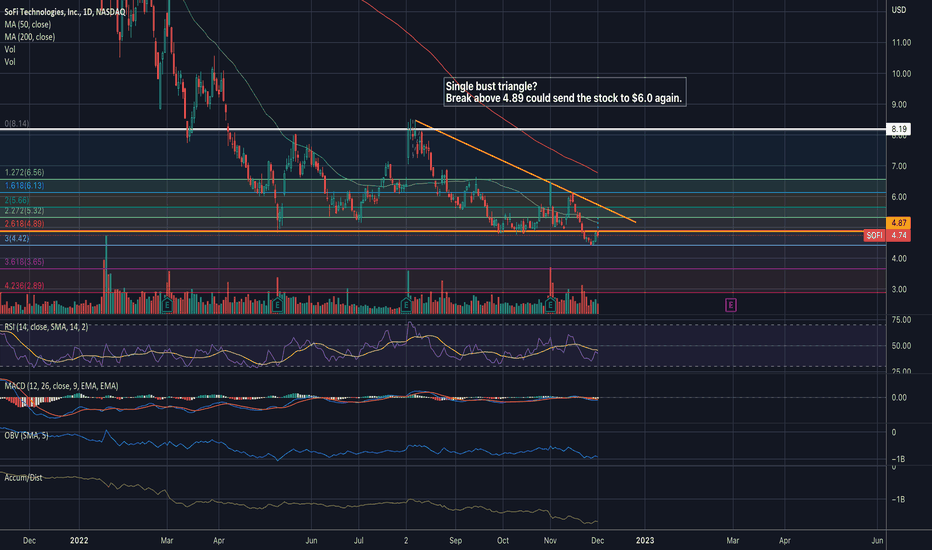Click the 11.00 price axis value
The image size is (932, 550).
pyautogui.click(x=901, y=43)
